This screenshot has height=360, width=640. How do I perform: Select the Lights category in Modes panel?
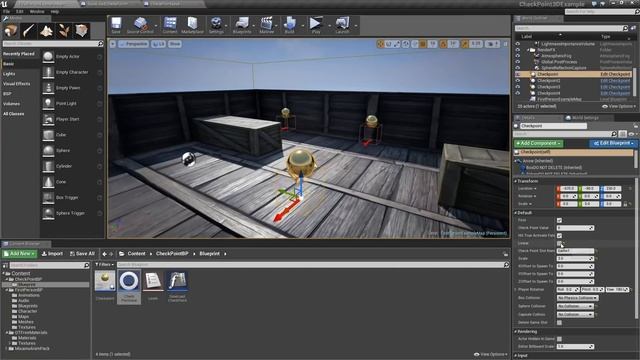coord(9,74)
